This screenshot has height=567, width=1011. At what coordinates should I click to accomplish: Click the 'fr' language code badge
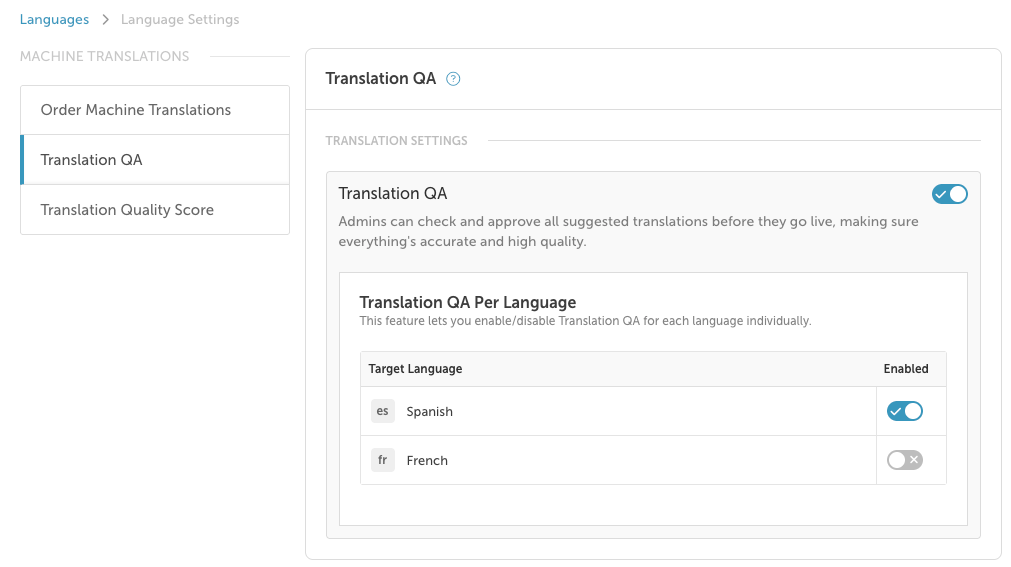click(382, 460)
